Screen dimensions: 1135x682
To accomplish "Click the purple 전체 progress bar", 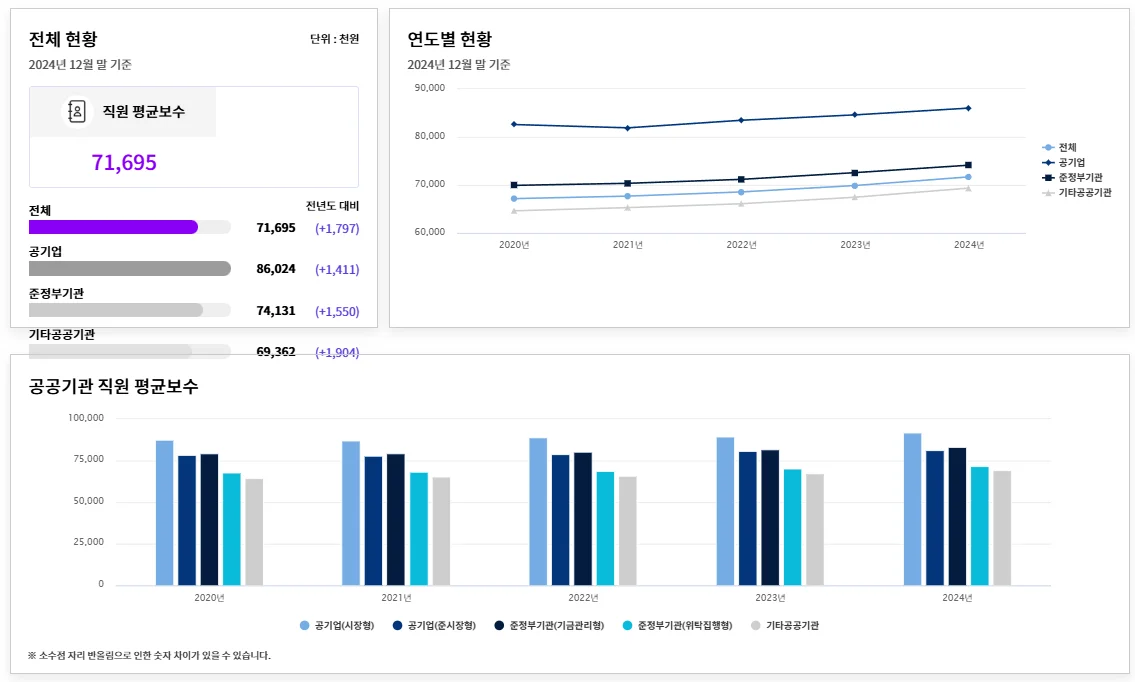I will pyautogui.click(x=113, y=227).
